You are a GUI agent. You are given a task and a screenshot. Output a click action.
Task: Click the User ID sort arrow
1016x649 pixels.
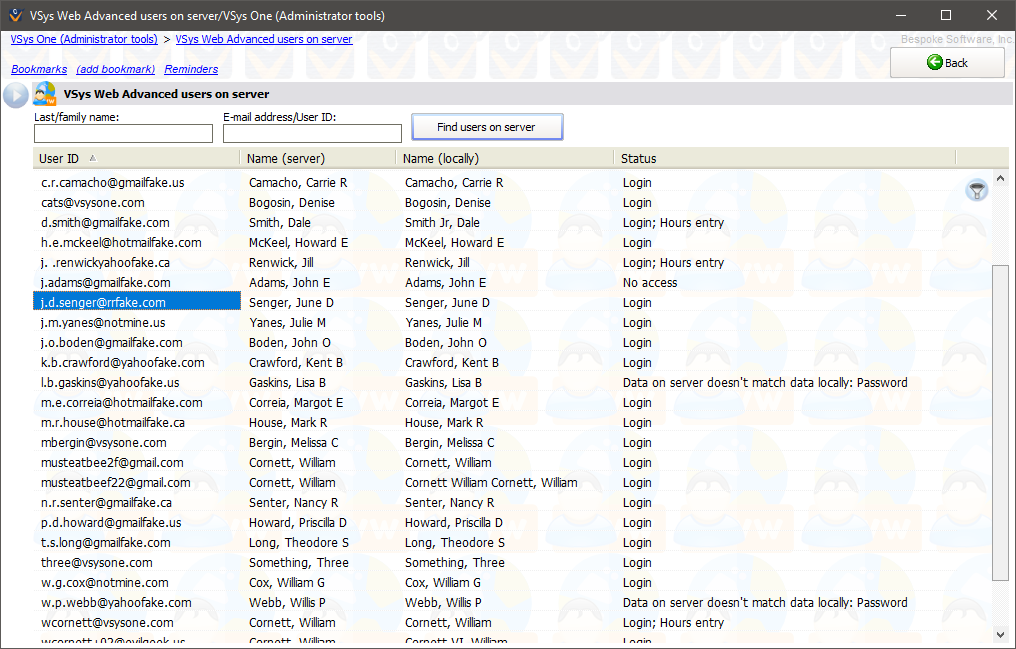93,158
